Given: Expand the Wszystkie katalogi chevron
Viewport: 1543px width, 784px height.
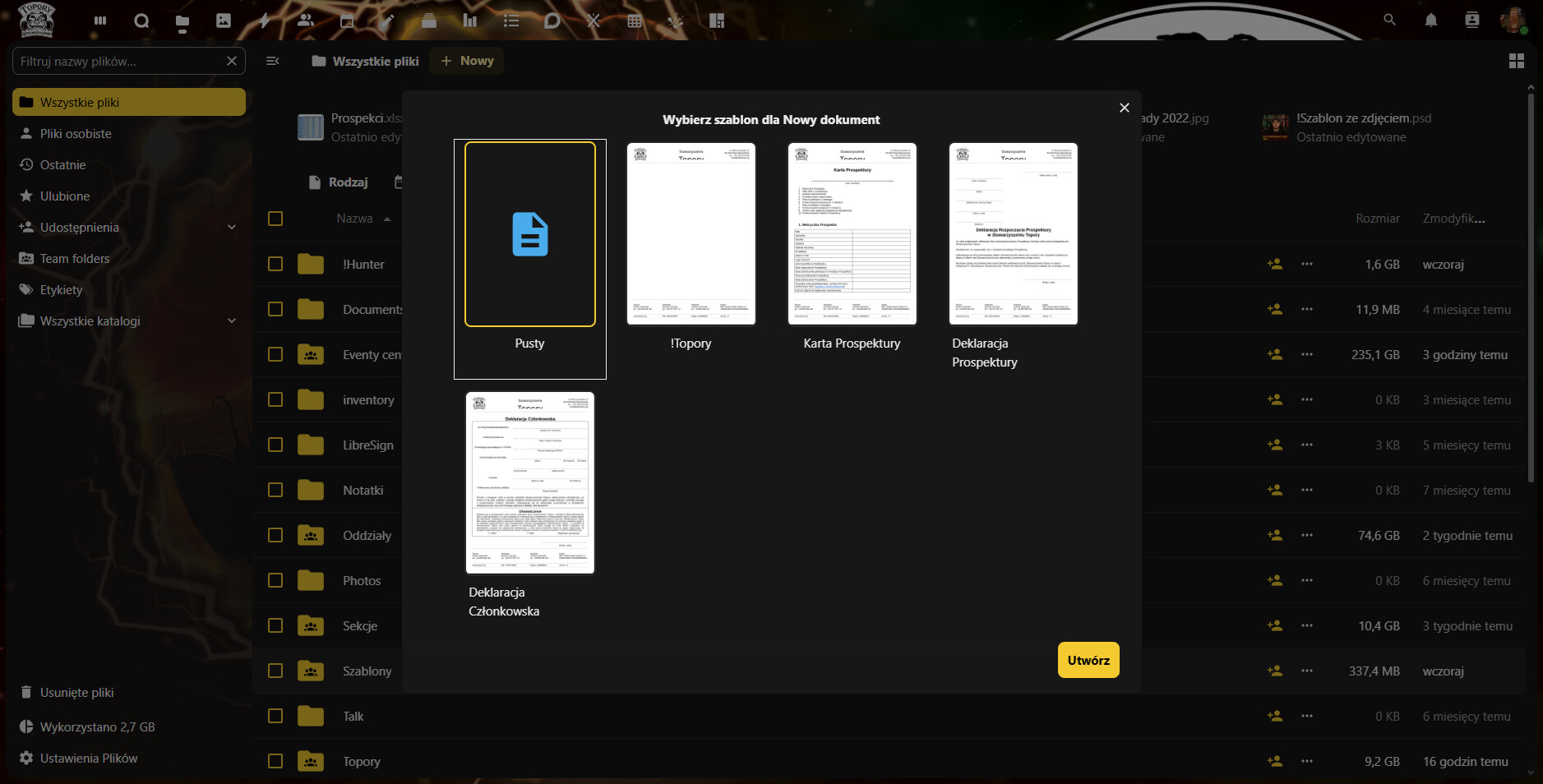Looking at the screenshot, I should [x=232, y=321].
